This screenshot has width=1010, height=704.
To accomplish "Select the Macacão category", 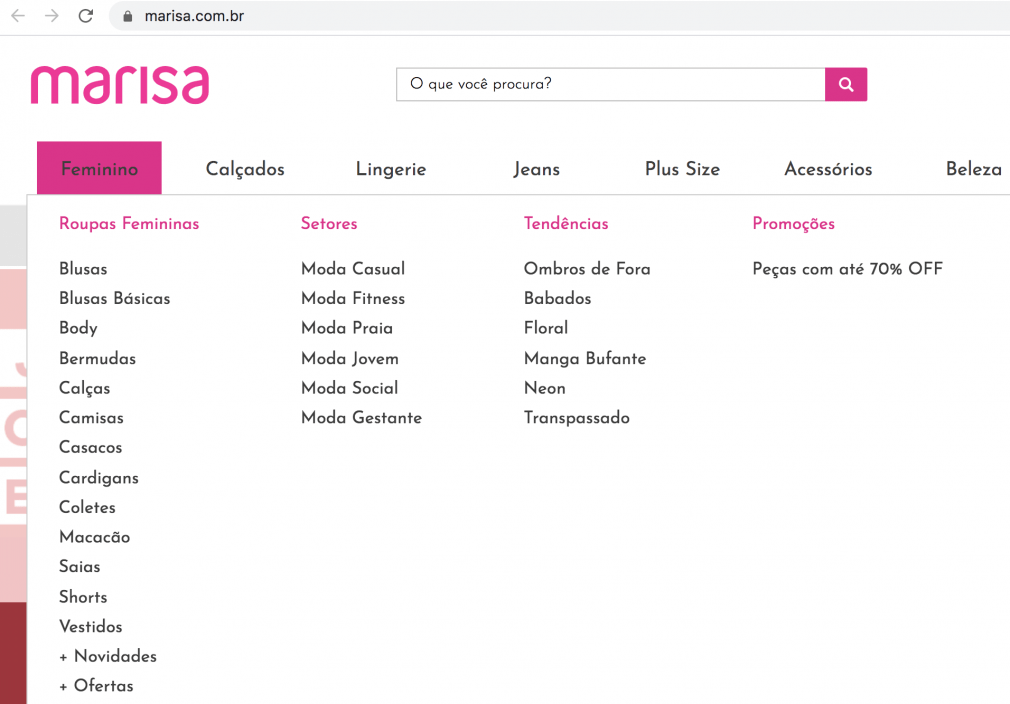I will click(94, 537).
